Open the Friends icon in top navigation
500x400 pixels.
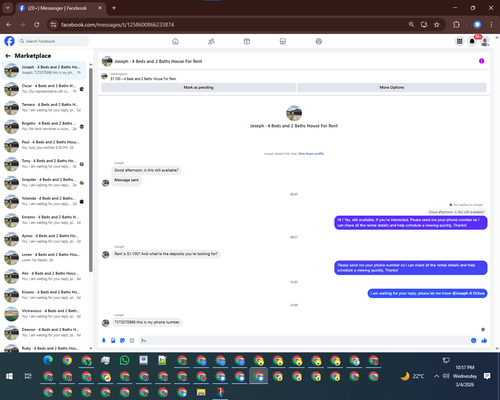[211, 41]
